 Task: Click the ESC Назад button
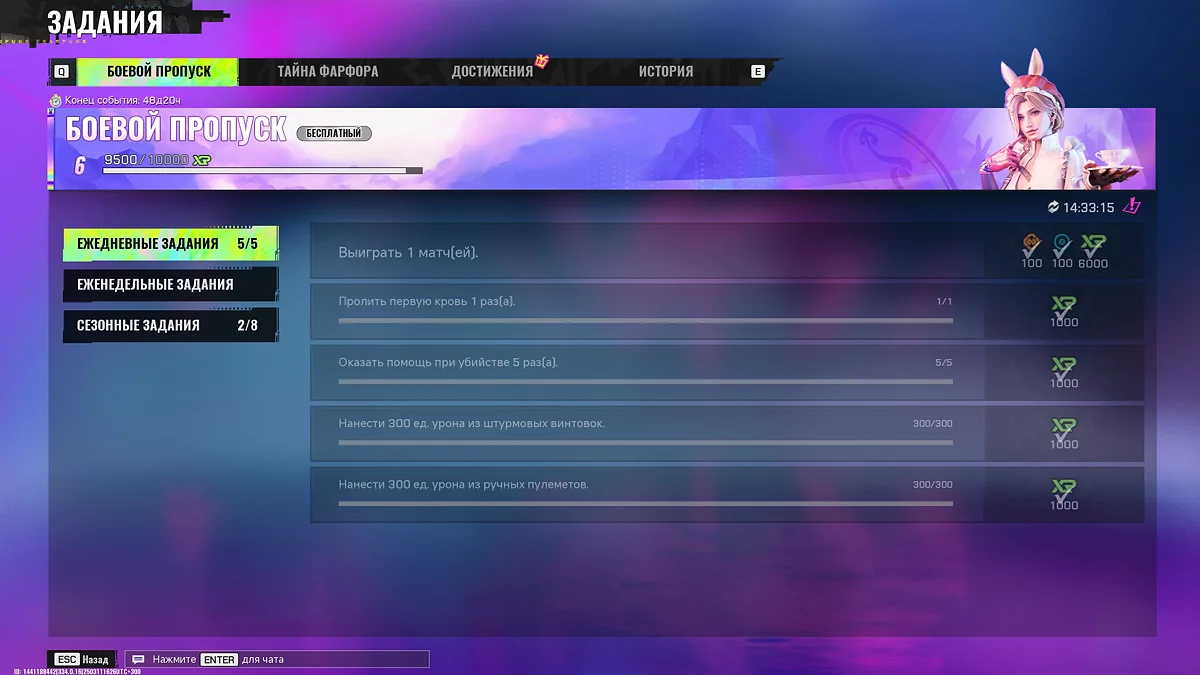pos(82,660)
